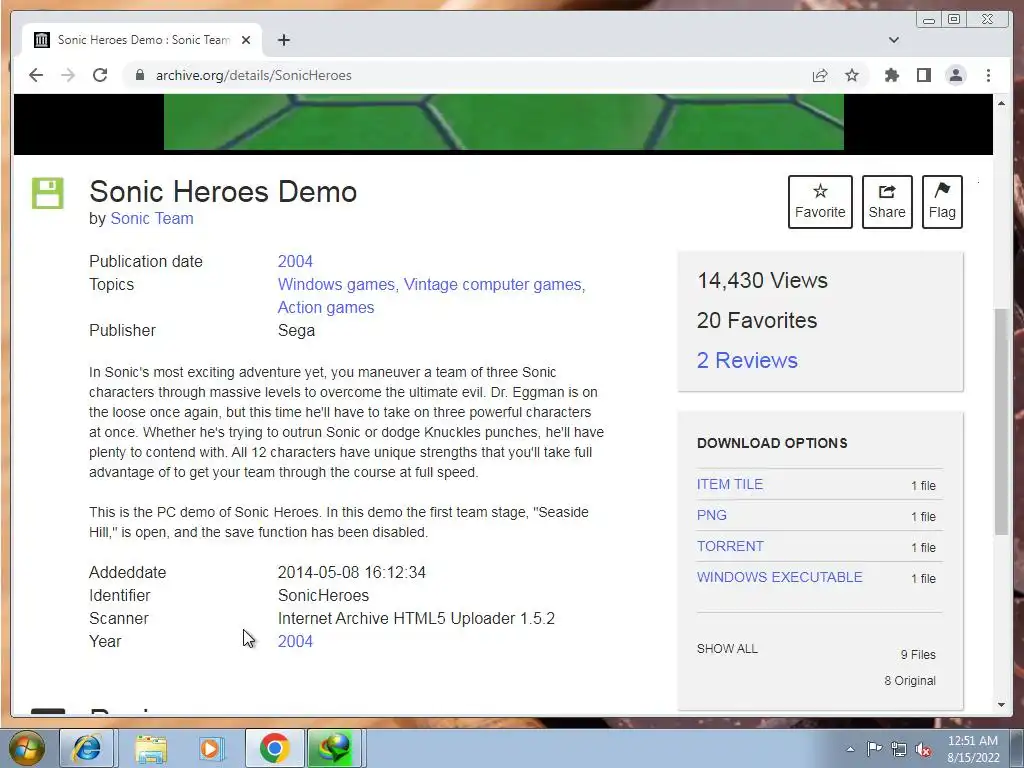Open a new tab with the plus button

coord(283,40)
